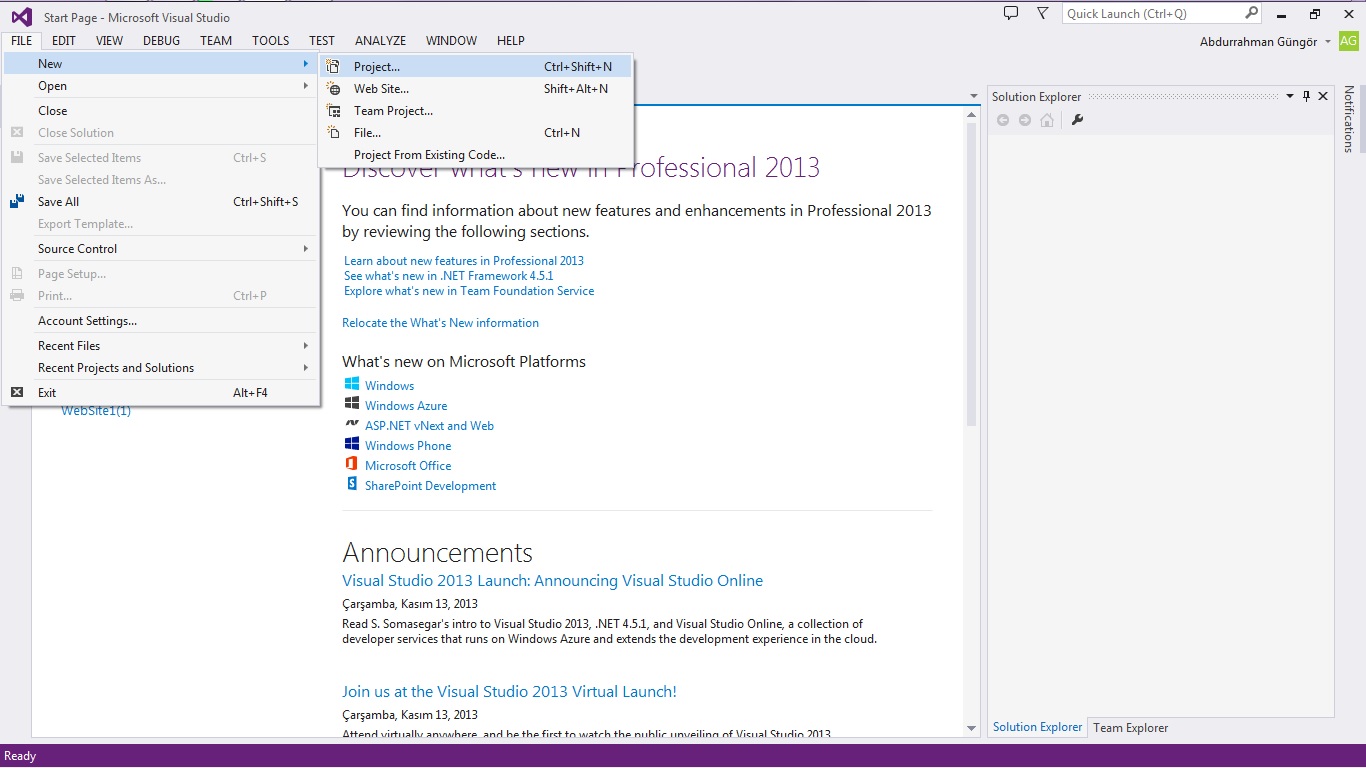Click the Windows Azure logo icon

click(352, 405)
